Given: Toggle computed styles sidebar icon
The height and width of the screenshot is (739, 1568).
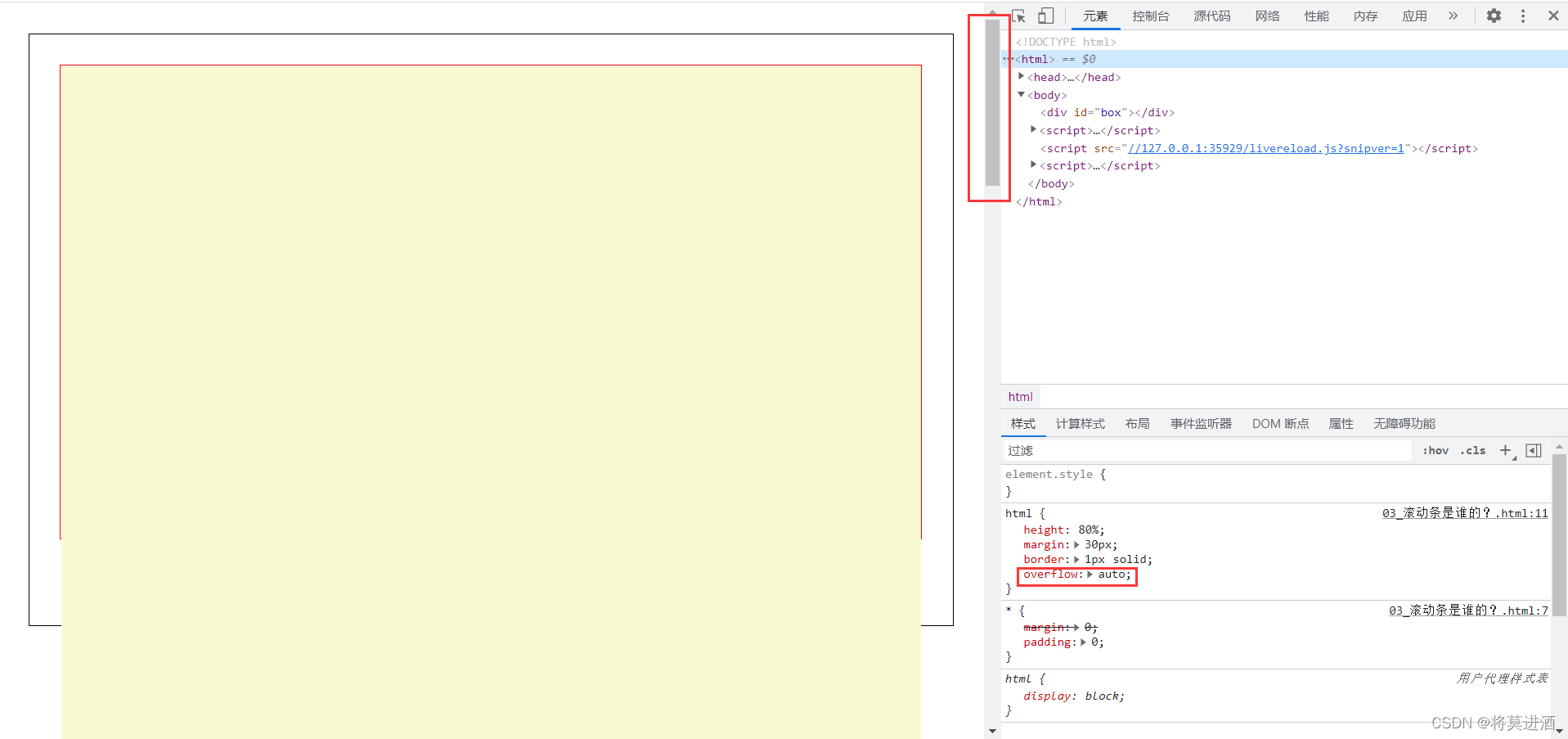Looking at the screenshot, I should pyautogui.click(x=1534, y=450).
